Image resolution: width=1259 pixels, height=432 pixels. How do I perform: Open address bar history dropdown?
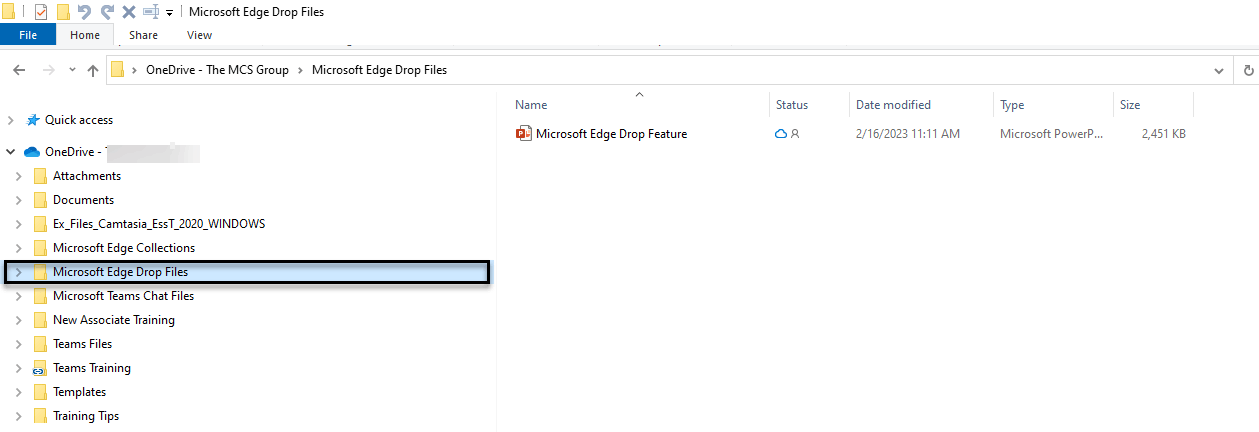[x=1218, y=70]
